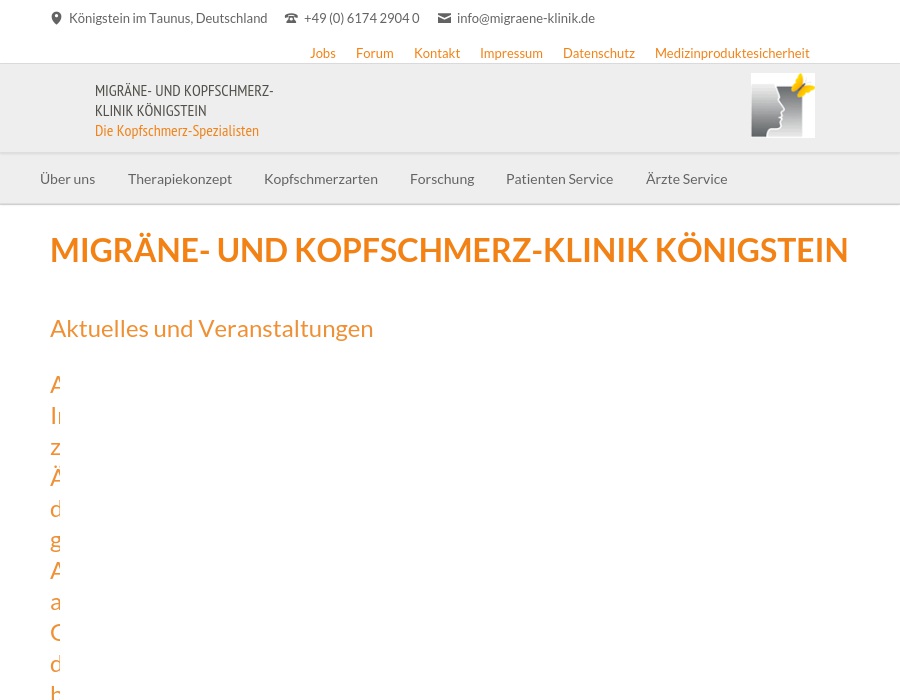Click the email address info@migraene-klinik.de
Screen dimensions: 900x700
[525, 17]
